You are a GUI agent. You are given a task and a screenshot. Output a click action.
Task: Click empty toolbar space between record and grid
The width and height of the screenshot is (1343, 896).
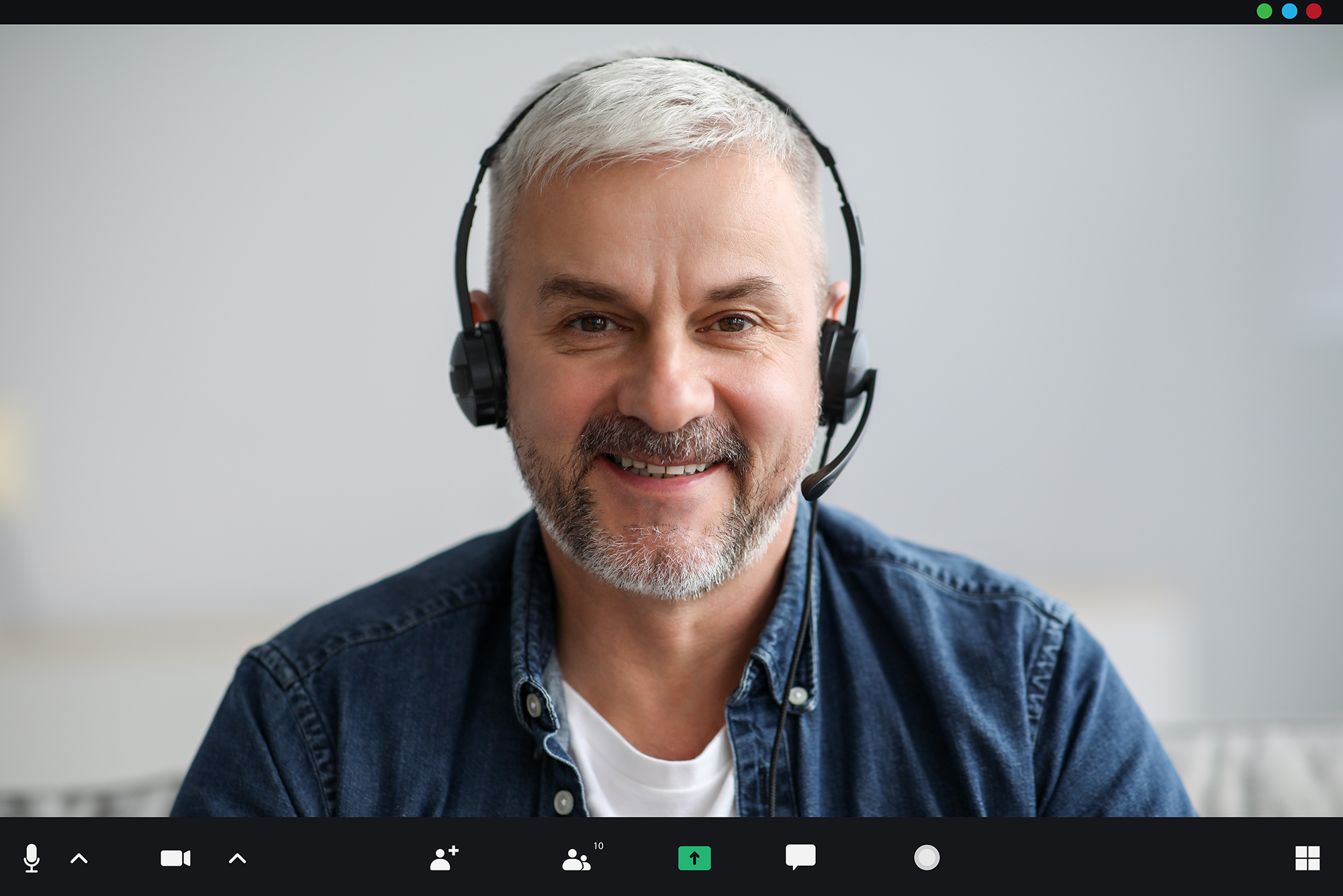click(1115, 858)
